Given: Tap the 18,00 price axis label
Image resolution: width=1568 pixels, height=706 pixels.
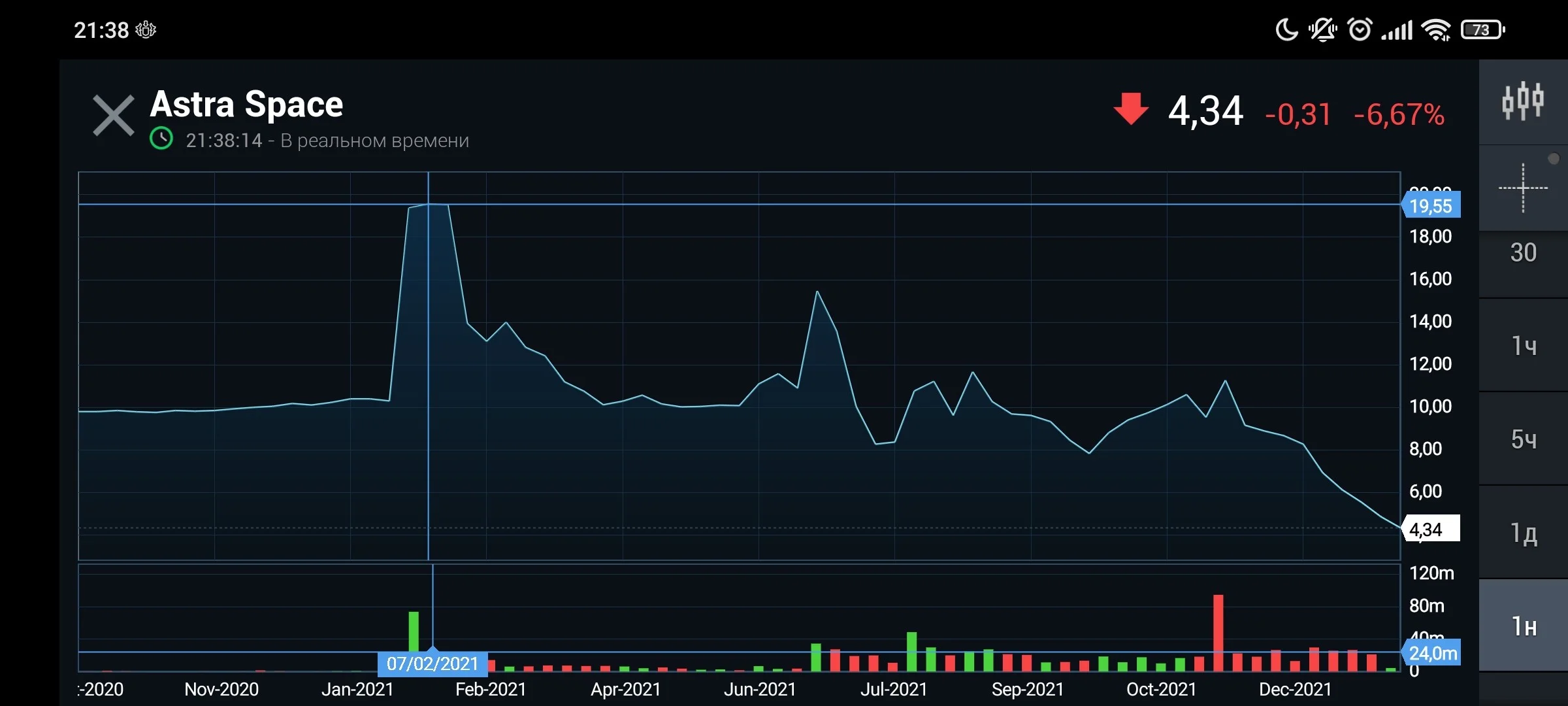Looking at the screenshot, I should (1430, 236).
